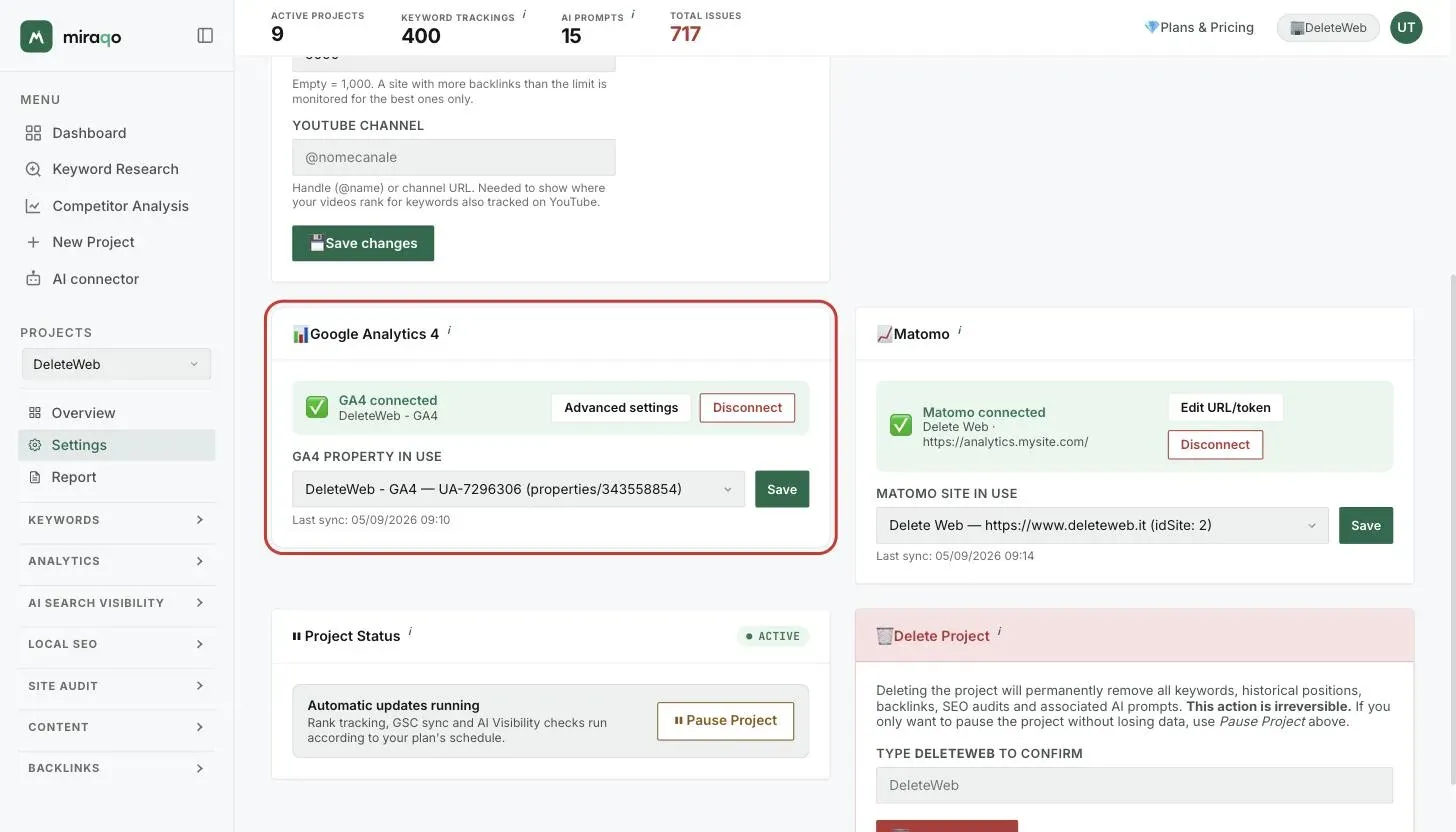Click the ACTIVE status badge
Screen dimensions: 1456x832
point(773,636)
